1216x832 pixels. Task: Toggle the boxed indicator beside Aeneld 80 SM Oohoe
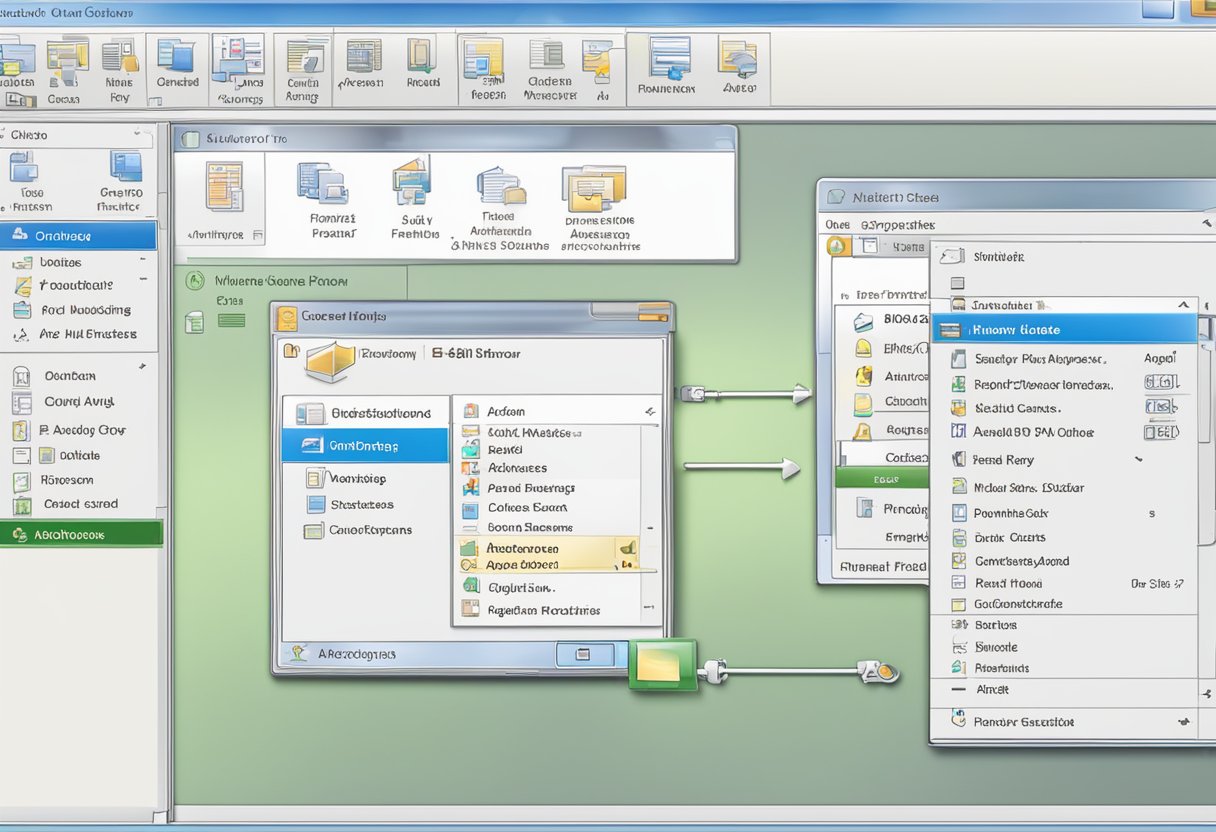coord(1160,433)
